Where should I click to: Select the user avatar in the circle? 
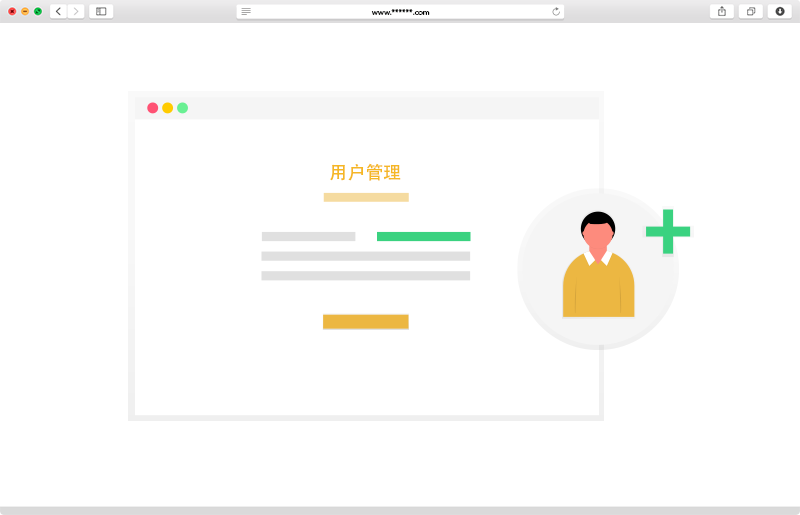pos(598,266)
